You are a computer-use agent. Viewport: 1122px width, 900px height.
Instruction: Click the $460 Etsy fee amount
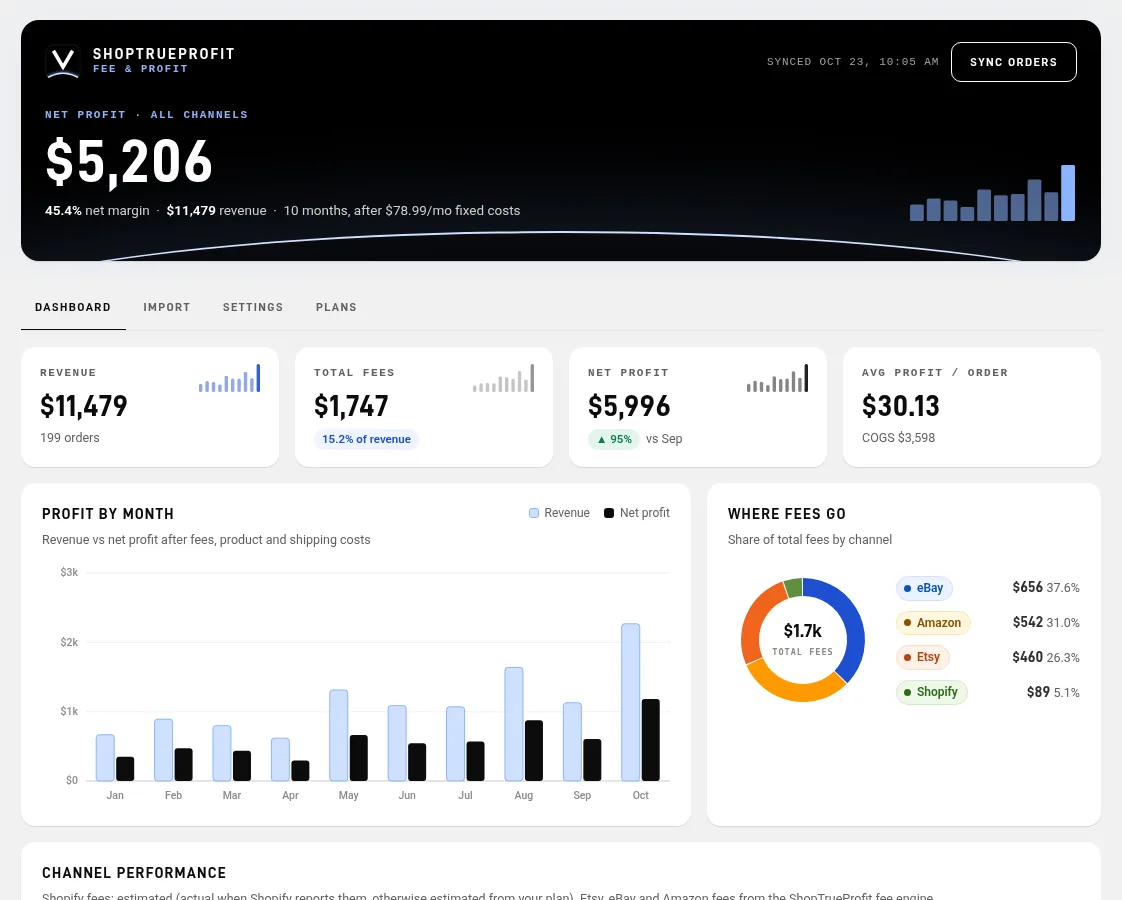1028,657
